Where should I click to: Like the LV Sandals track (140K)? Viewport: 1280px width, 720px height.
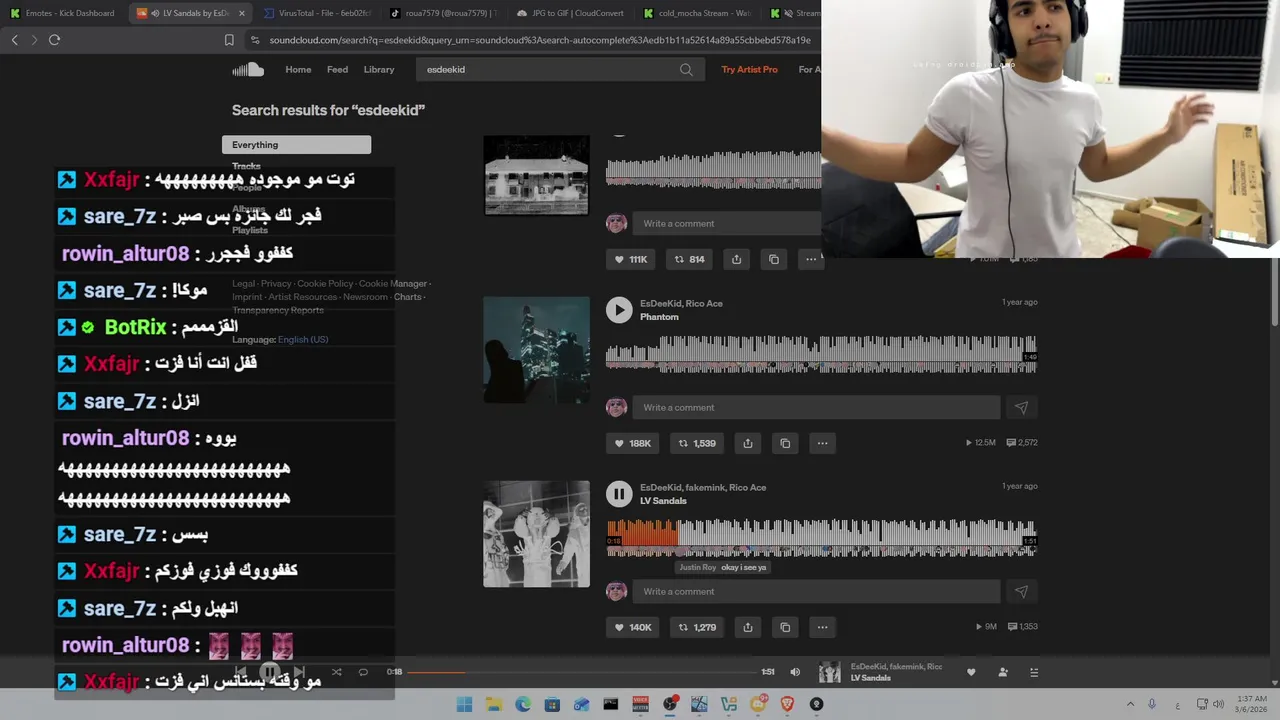tap(633, 627)
